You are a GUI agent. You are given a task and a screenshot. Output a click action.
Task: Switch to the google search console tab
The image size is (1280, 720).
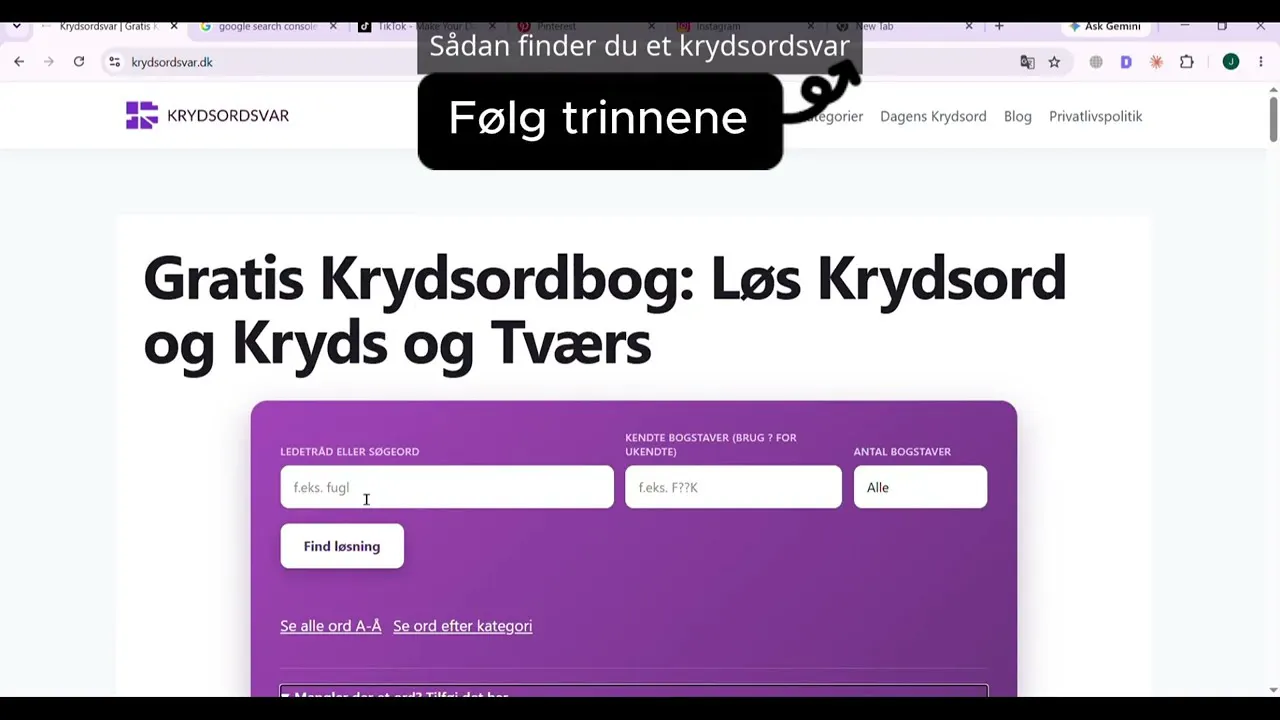(x=266, y=26)
